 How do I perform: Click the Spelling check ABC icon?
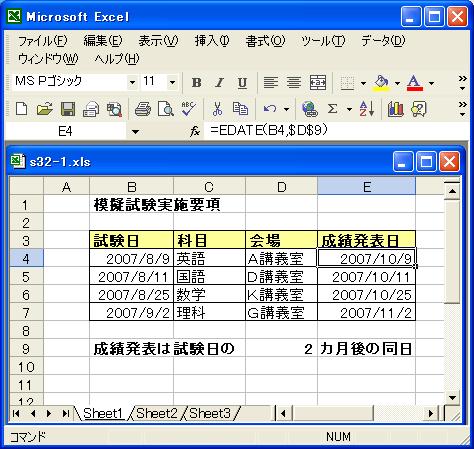coord(188,109)
